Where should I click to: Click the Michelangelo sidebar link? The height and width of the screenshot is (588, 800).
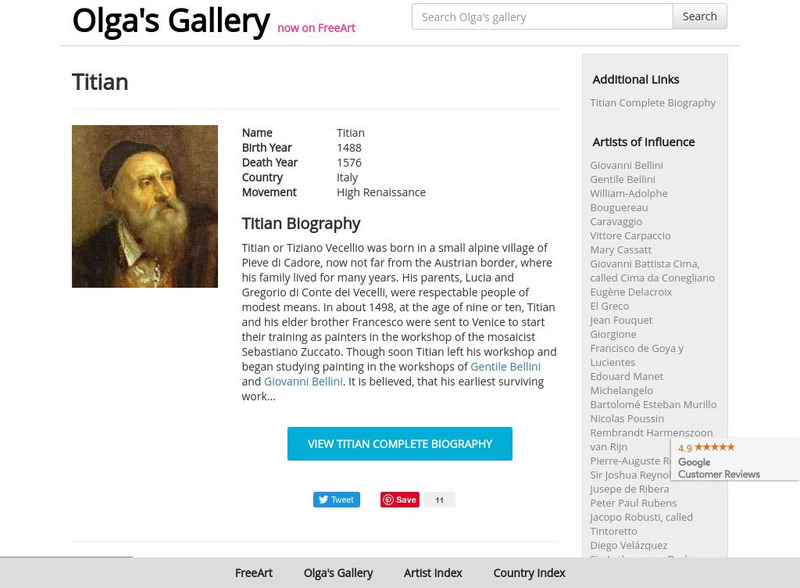click(621, 391)
